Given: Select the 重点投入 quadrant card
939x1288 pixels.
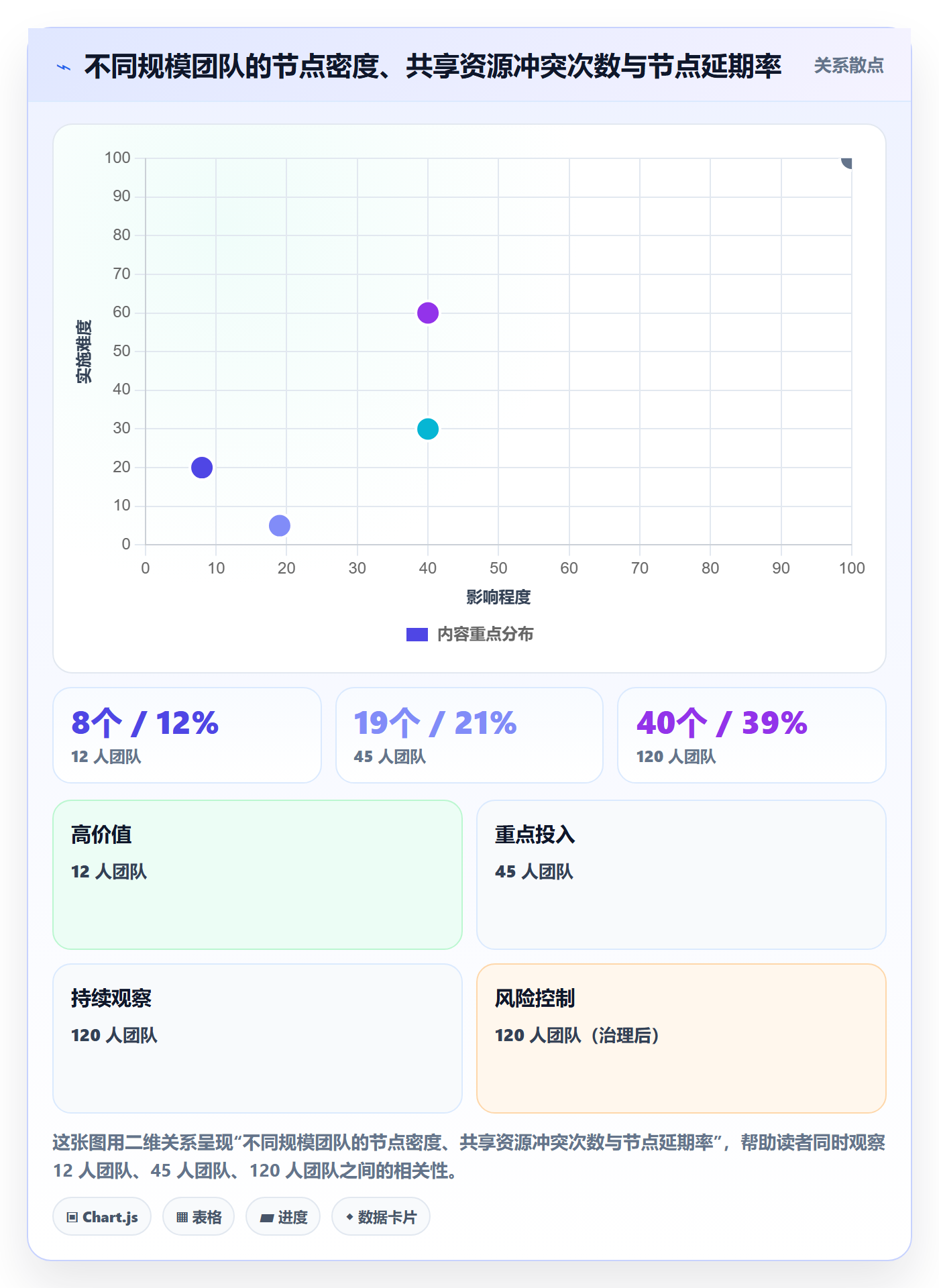Looking at the screenshot, I should (x=681, y=875).
